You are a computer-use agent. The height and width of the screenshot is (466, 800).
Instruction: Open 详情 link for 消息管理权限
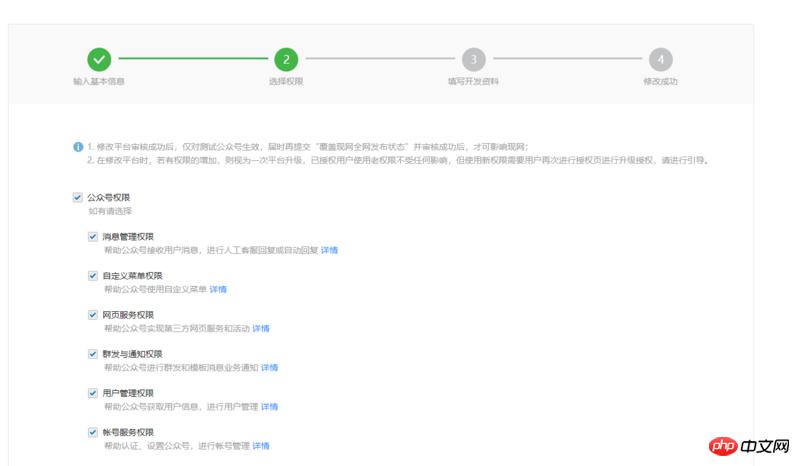(329, 250)
